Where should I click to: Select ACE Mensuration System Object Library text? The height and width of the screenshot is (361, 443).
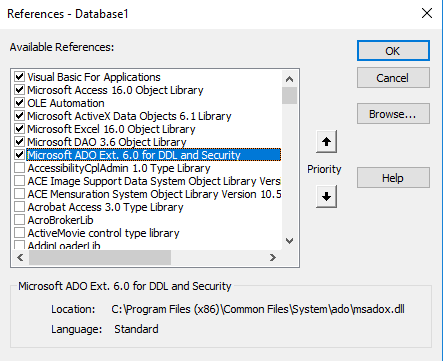154,194
